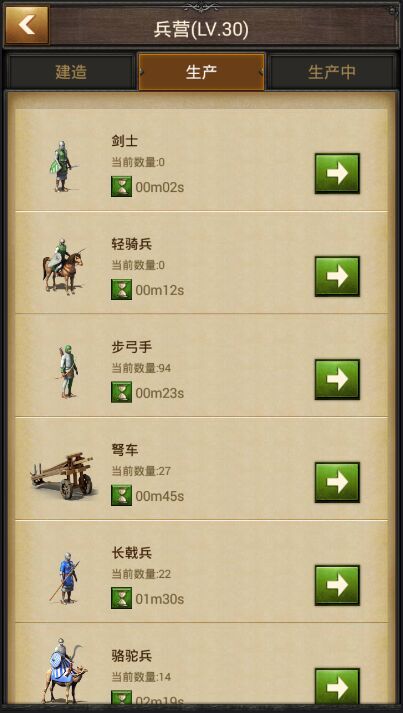Tap the hourglass icon beside 00m02s
403x713 pixels.
[x=121, y=186]
